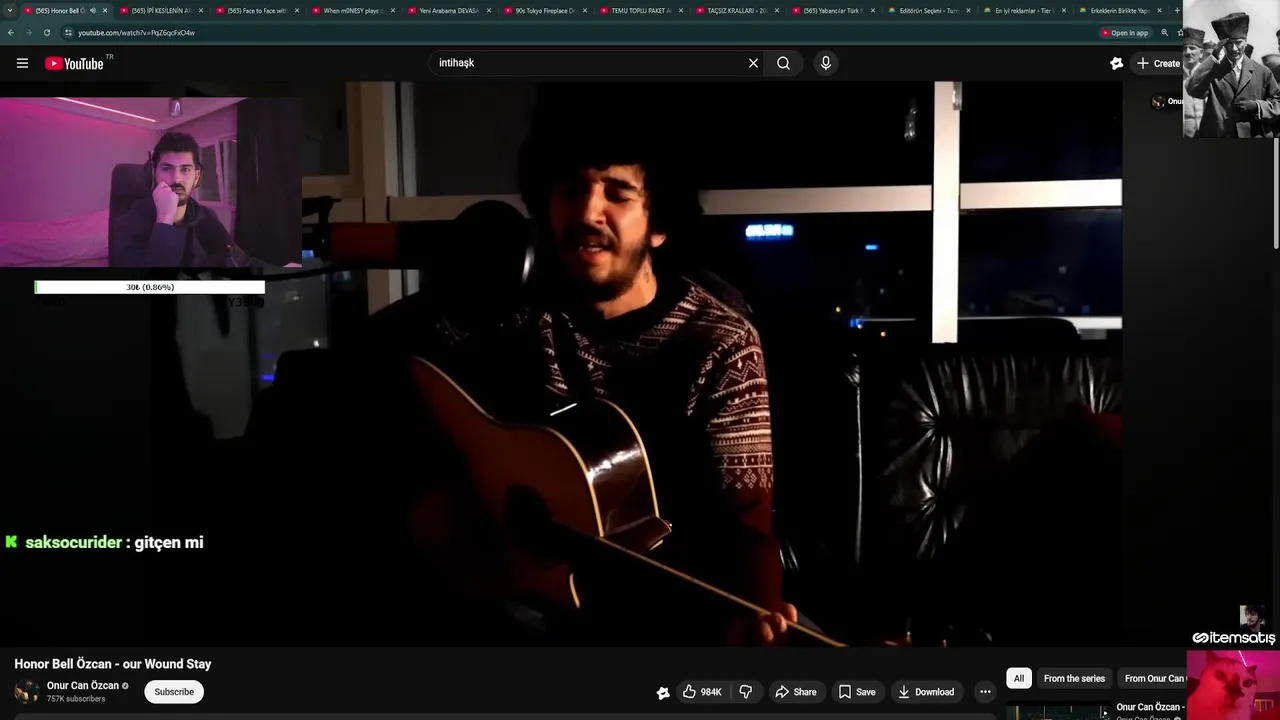Screen dimensions: 1280x720
Task: Select the From Onur Can chip
Action: click(1152, 678)
